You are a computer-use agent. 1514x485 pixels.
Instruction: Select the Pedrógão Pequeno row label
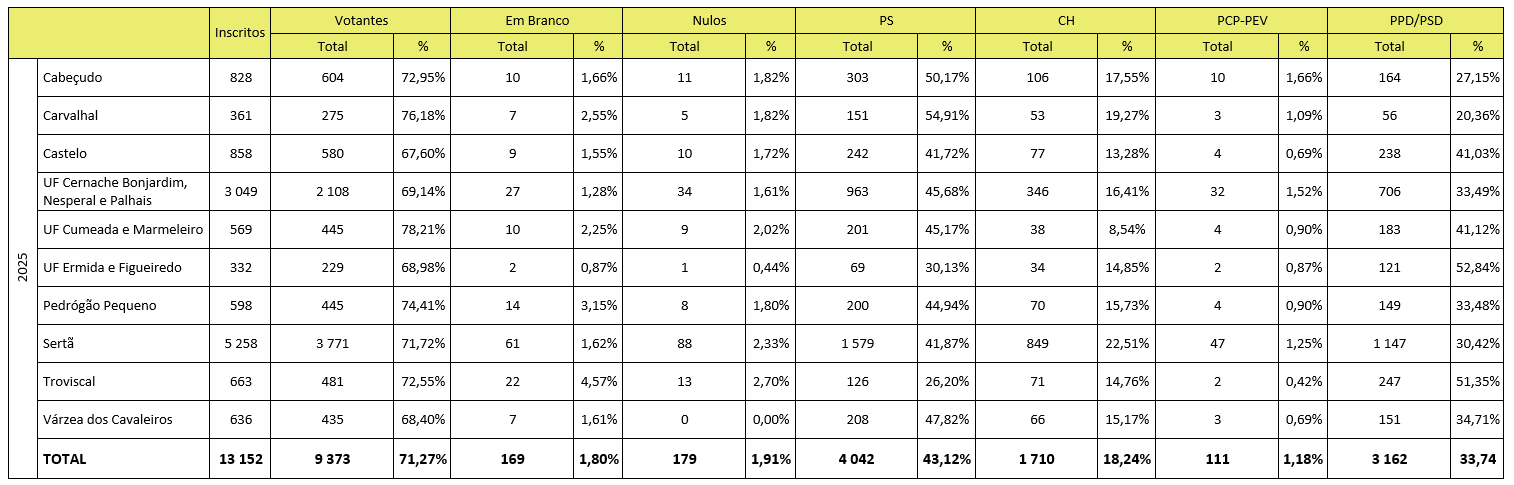tap(99, 306)
